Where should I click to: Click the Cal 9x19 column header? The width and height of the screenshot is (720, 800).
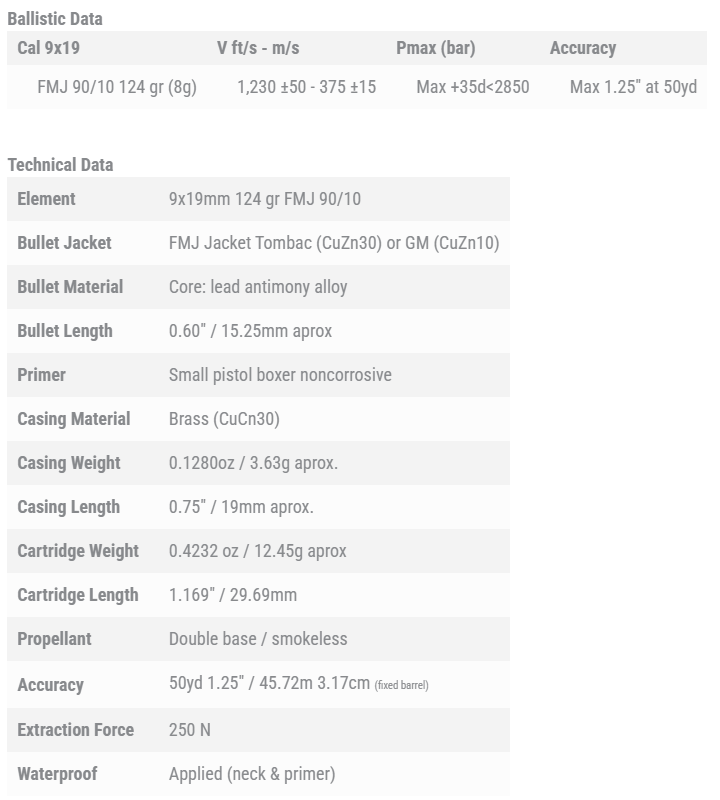click(50, 48)
